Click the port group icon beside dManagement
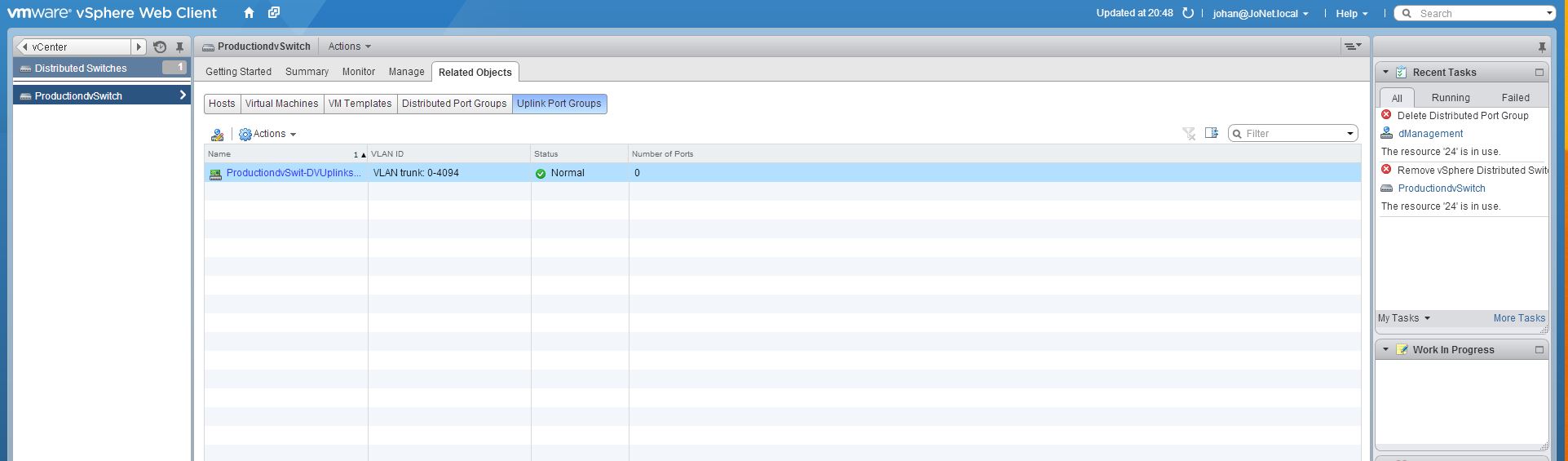This screenshot has width=1568, height=461. click(x=1387, y=133)
